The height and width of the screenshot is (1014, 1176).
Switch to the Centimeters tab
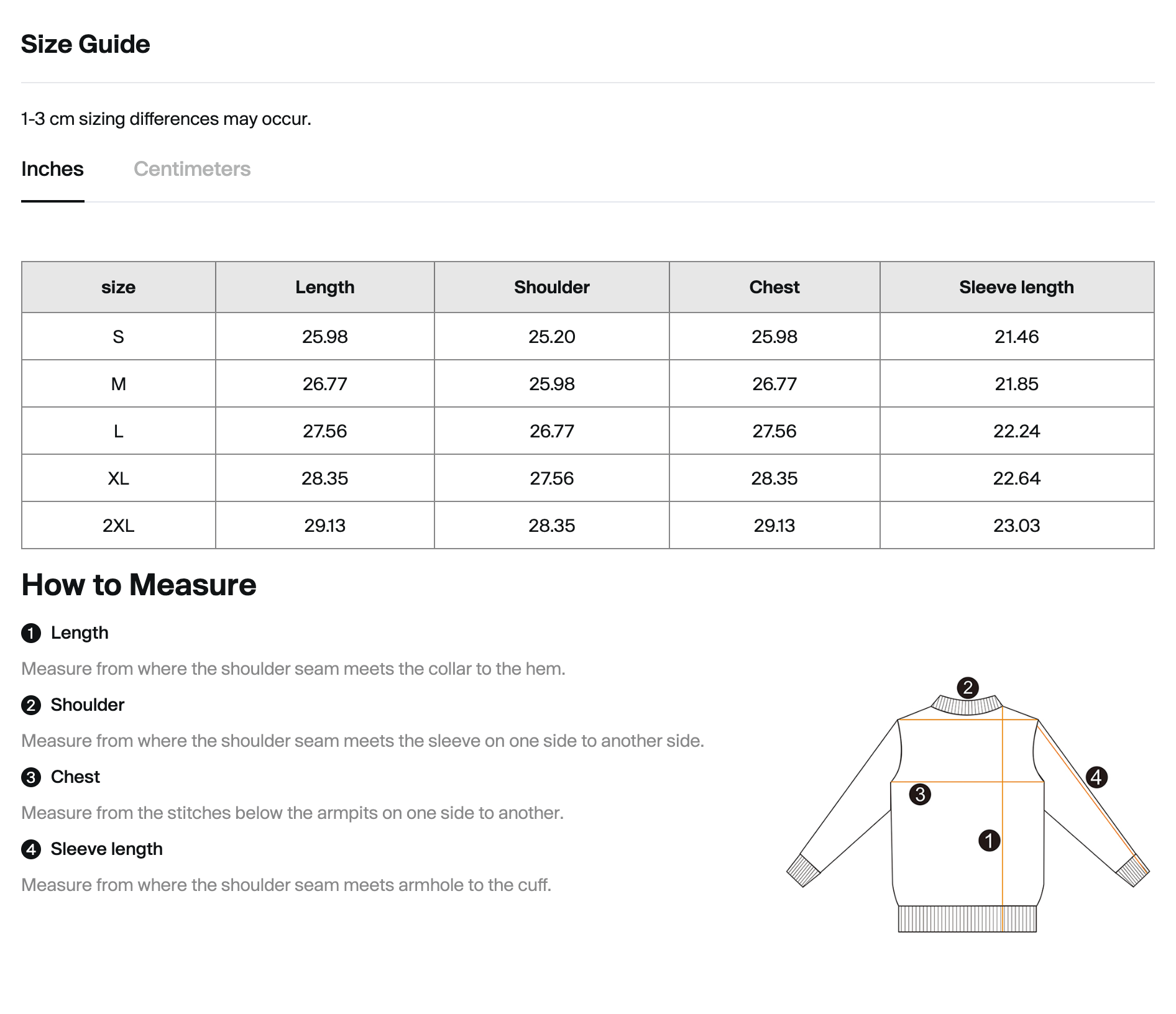(192, 169)
